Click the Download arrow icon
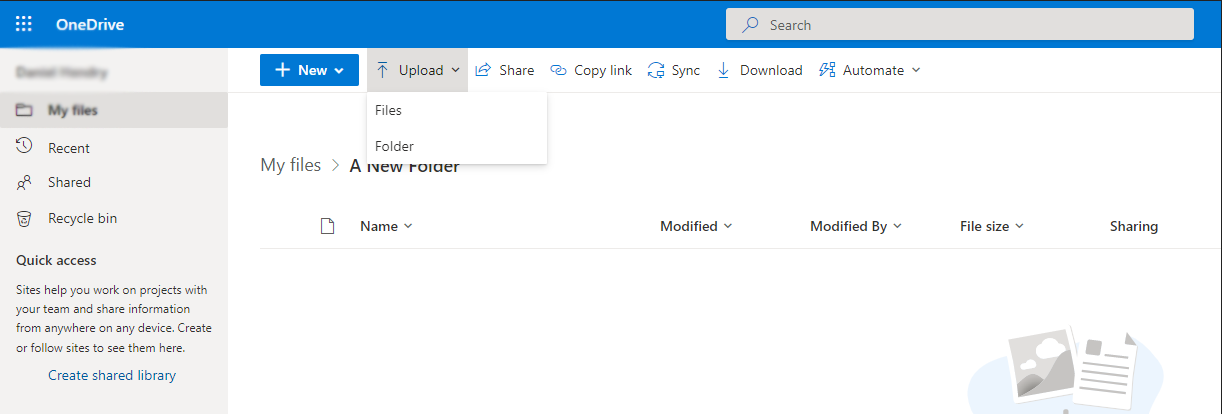1222x414 pixels. click(x=724, y=70)
